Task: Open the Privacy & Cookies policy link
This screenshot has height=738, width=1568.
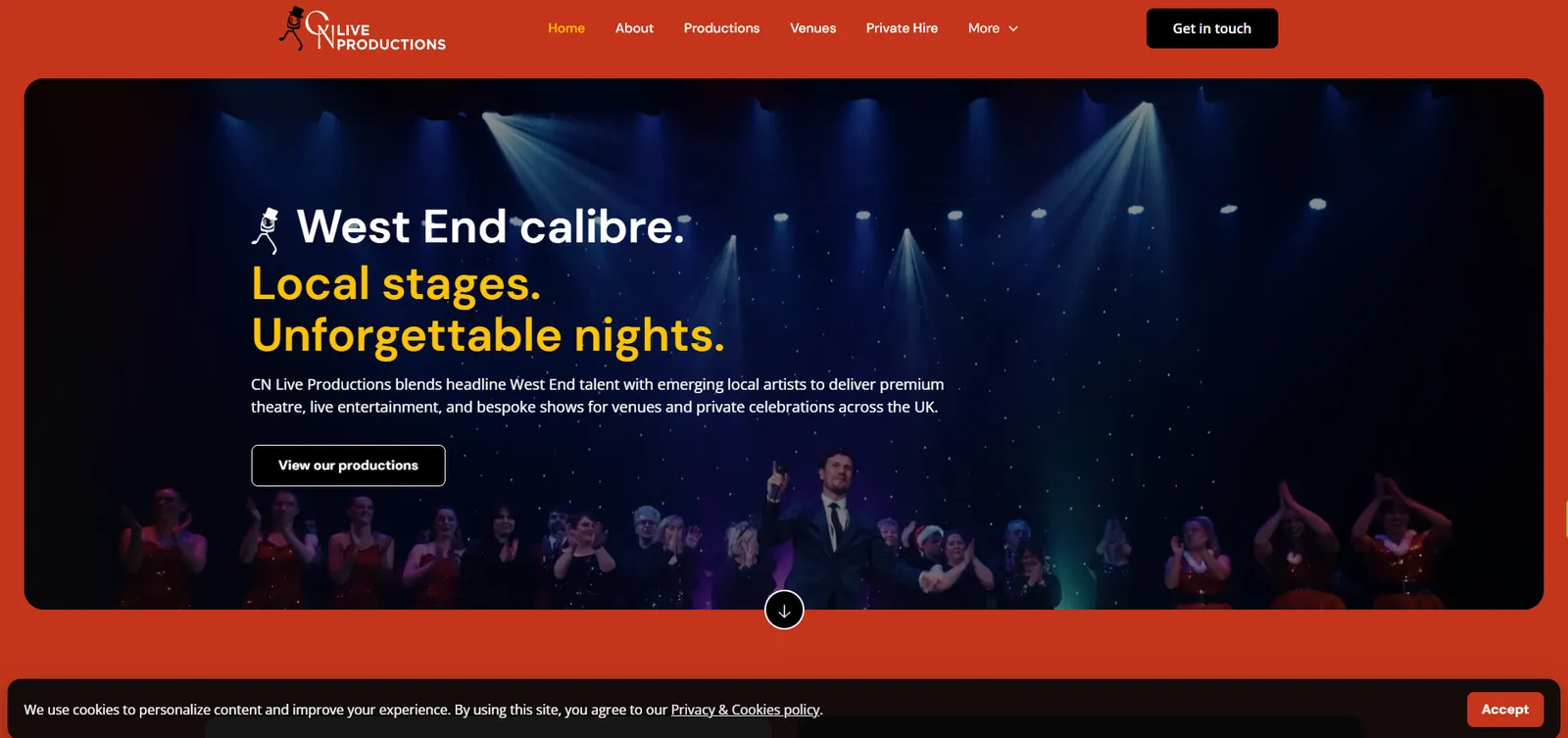Action: (745, 710)
